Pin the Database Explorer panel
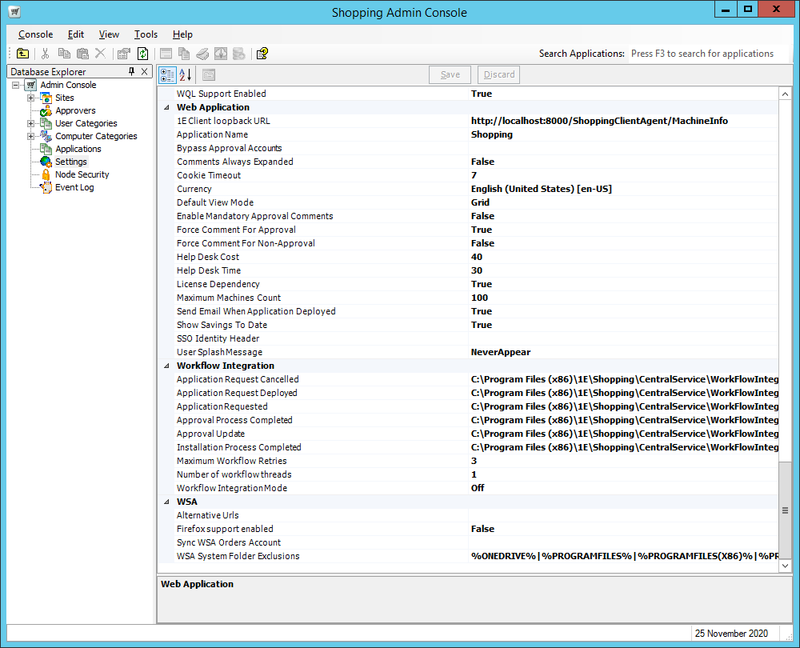 click(132, 71)
